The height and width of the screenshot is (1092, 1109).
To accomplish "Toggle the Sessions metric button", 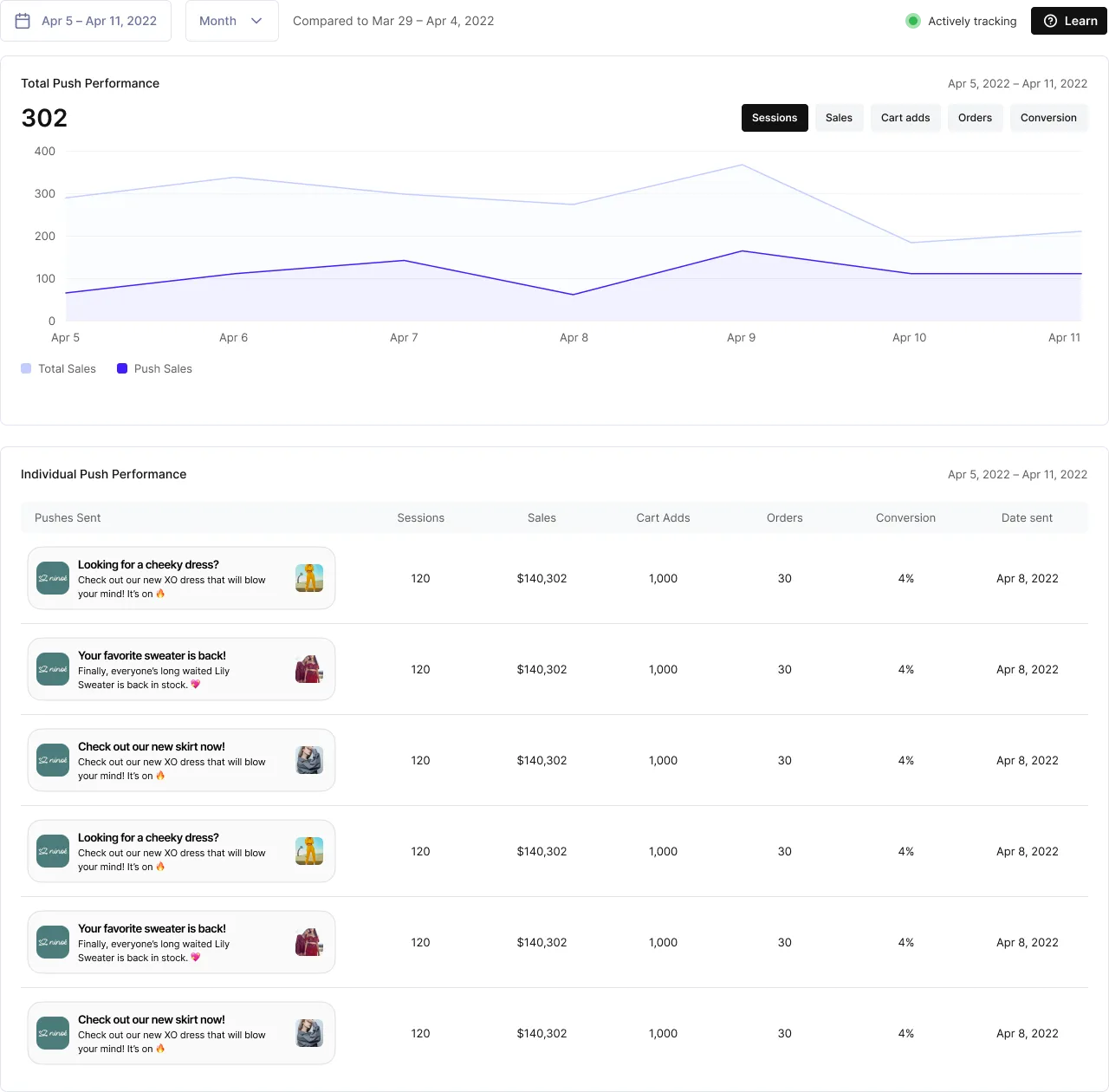I will pos(775,118).
